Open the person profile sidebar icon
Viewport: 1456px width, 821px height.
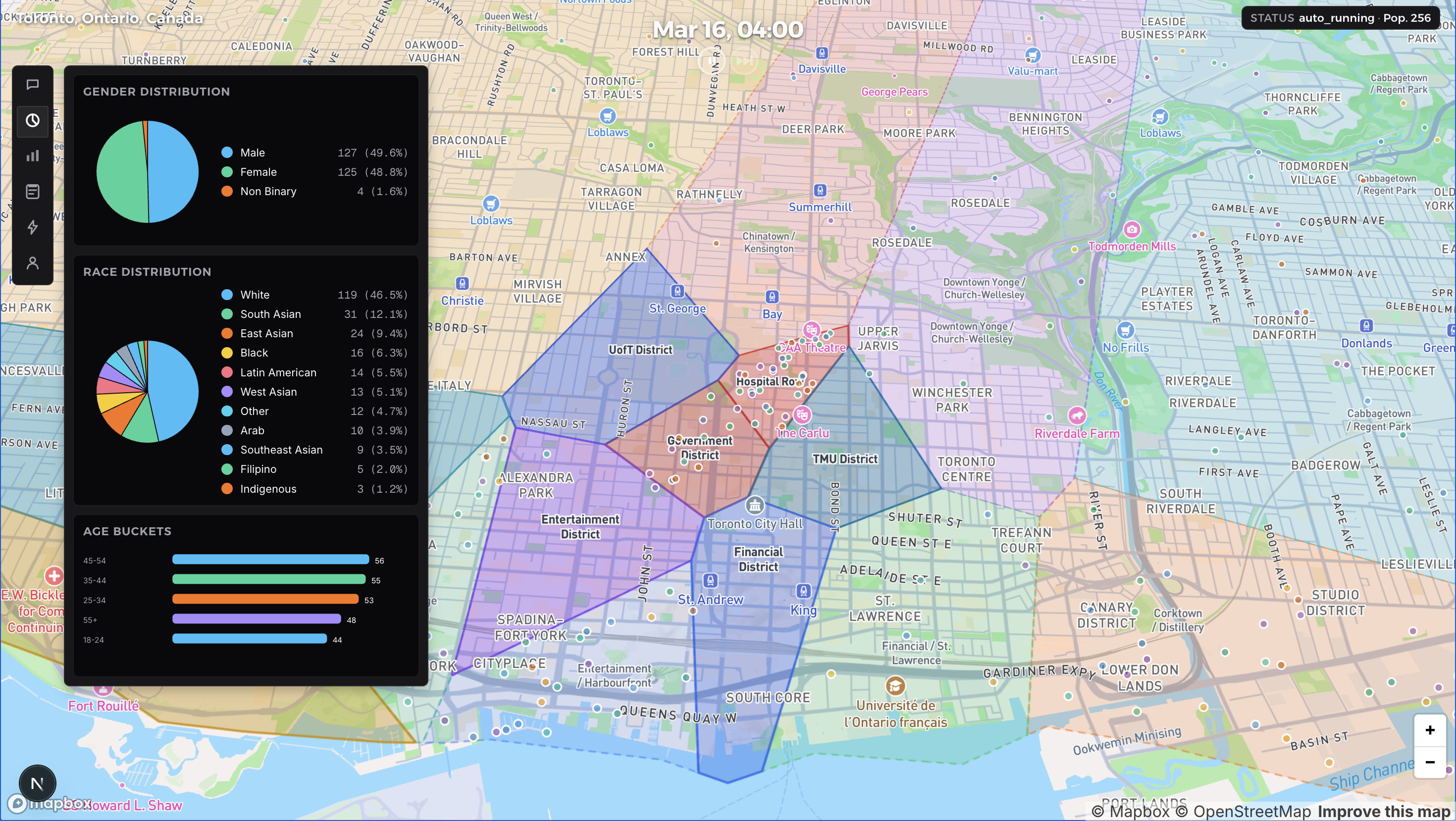pos(33,263)
